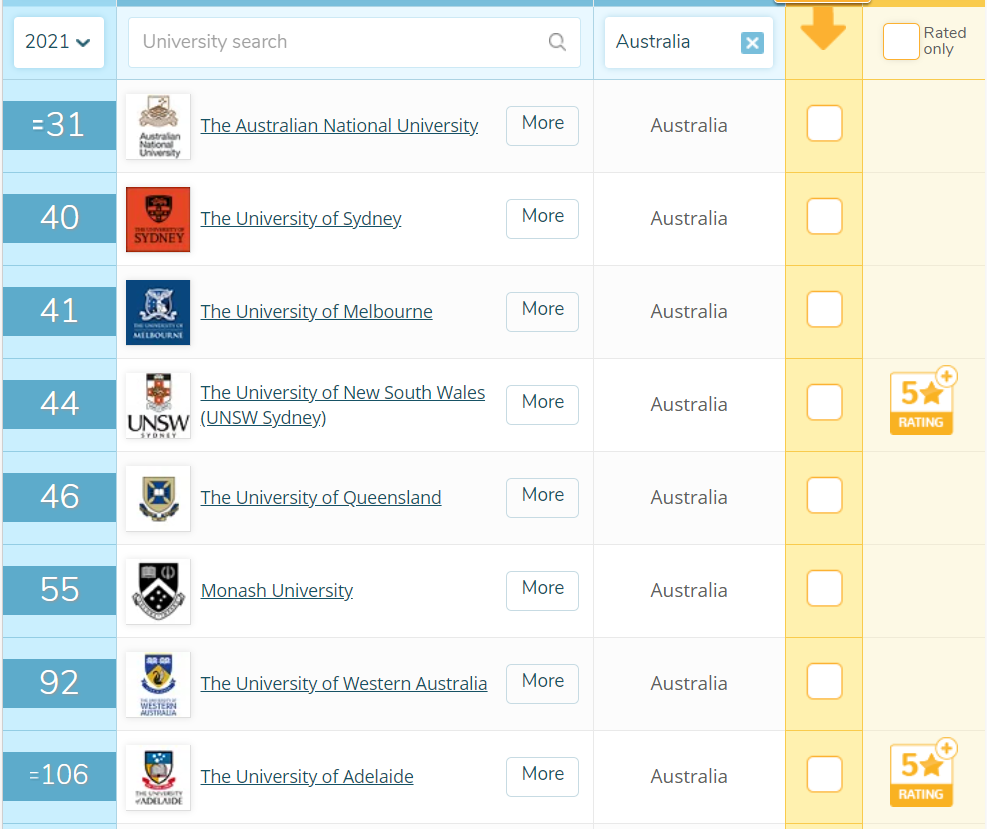Click the Monash University crest logo
987x829 pixels.
[158, 591]
